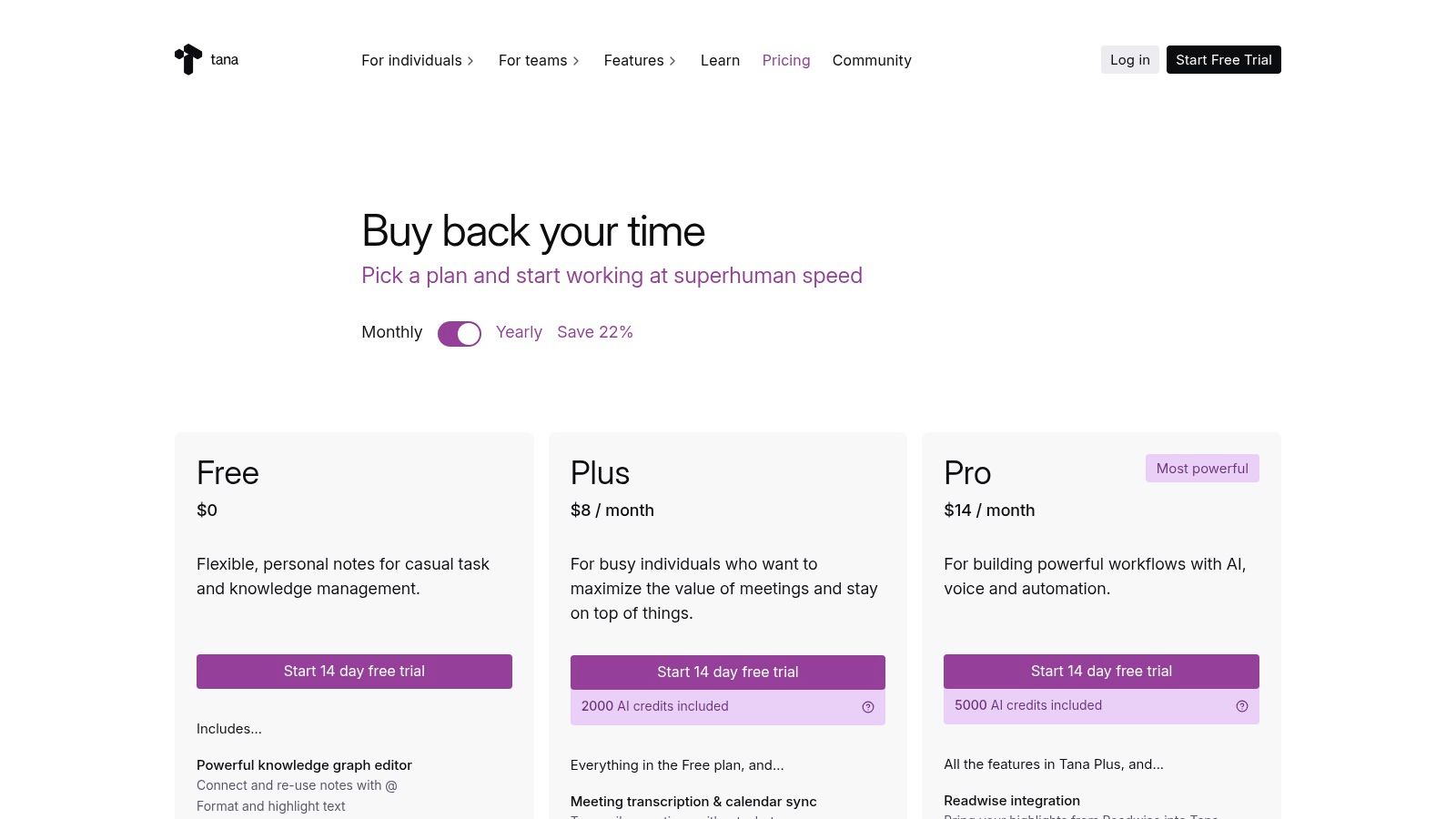Image resolution: width=1456 pixels, height=819 pixels.
Task: Select the Monthly billing label
Action: [392, 332]
